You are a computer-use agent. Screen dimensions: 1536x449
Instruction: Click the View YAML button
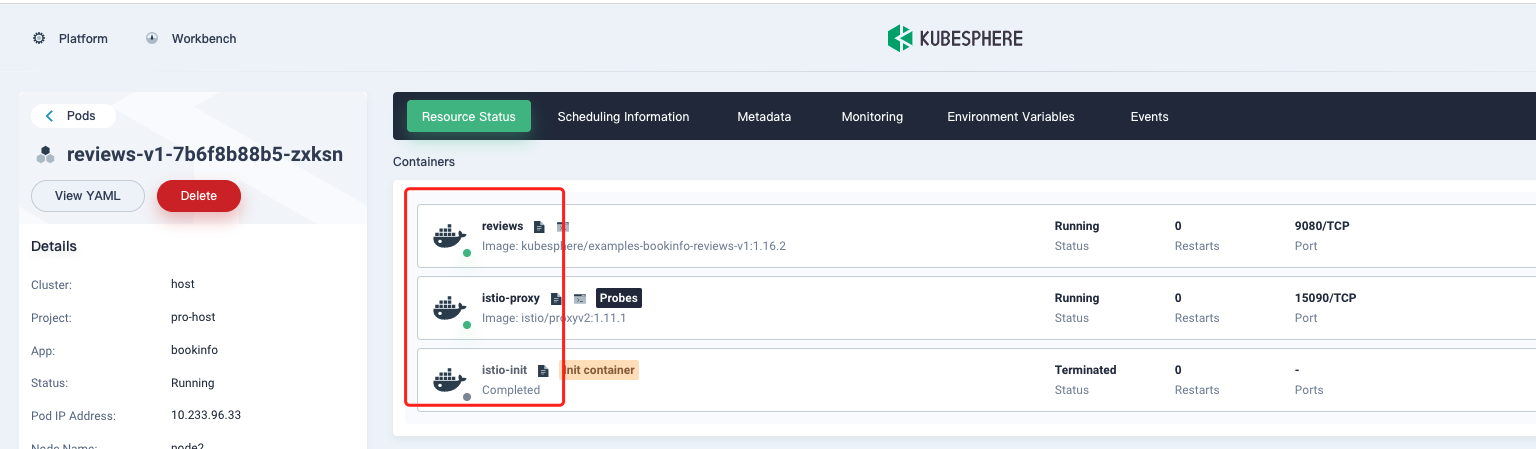(88, 196)
